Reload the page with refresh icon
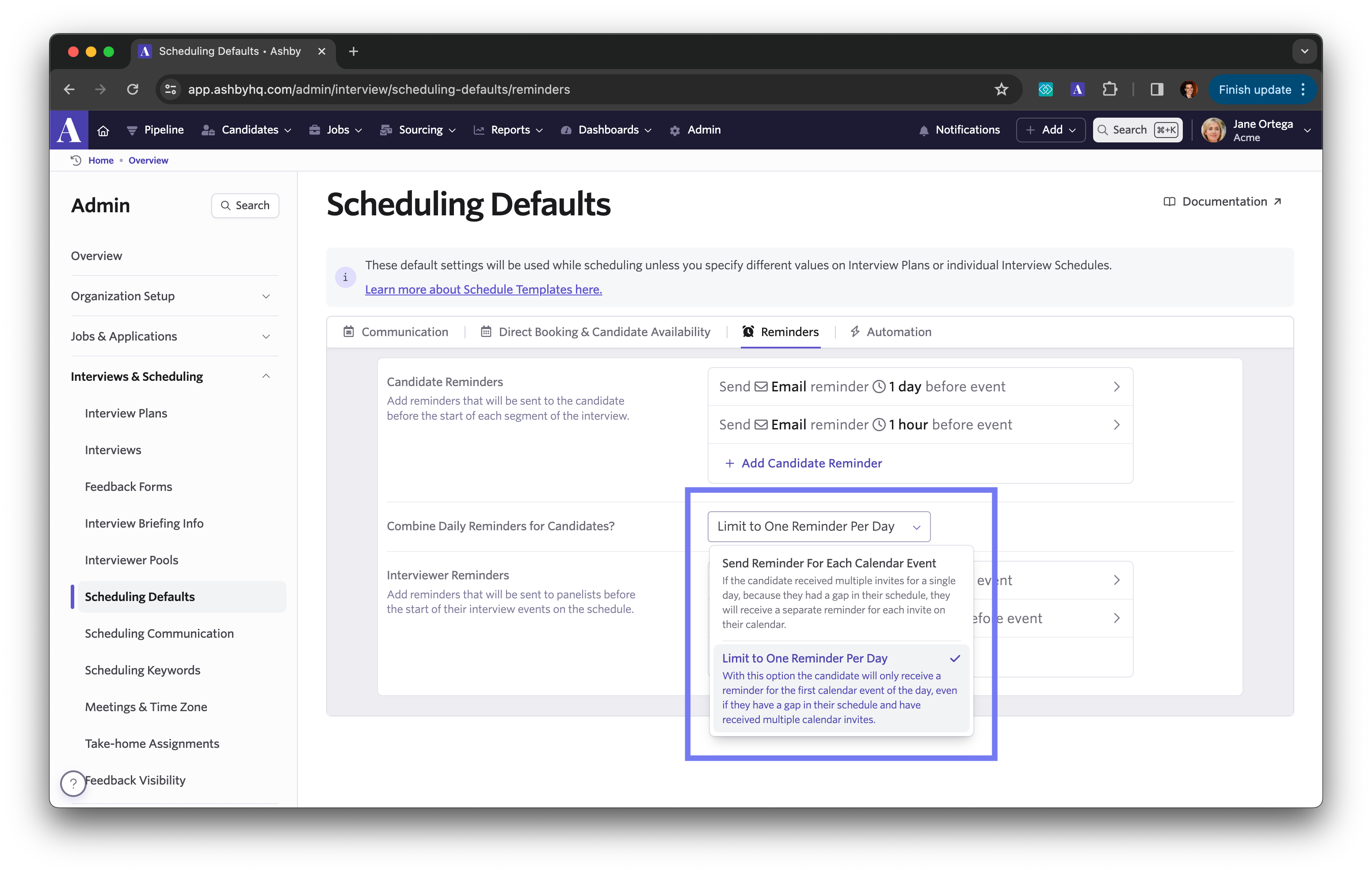 tap(133, 89)
